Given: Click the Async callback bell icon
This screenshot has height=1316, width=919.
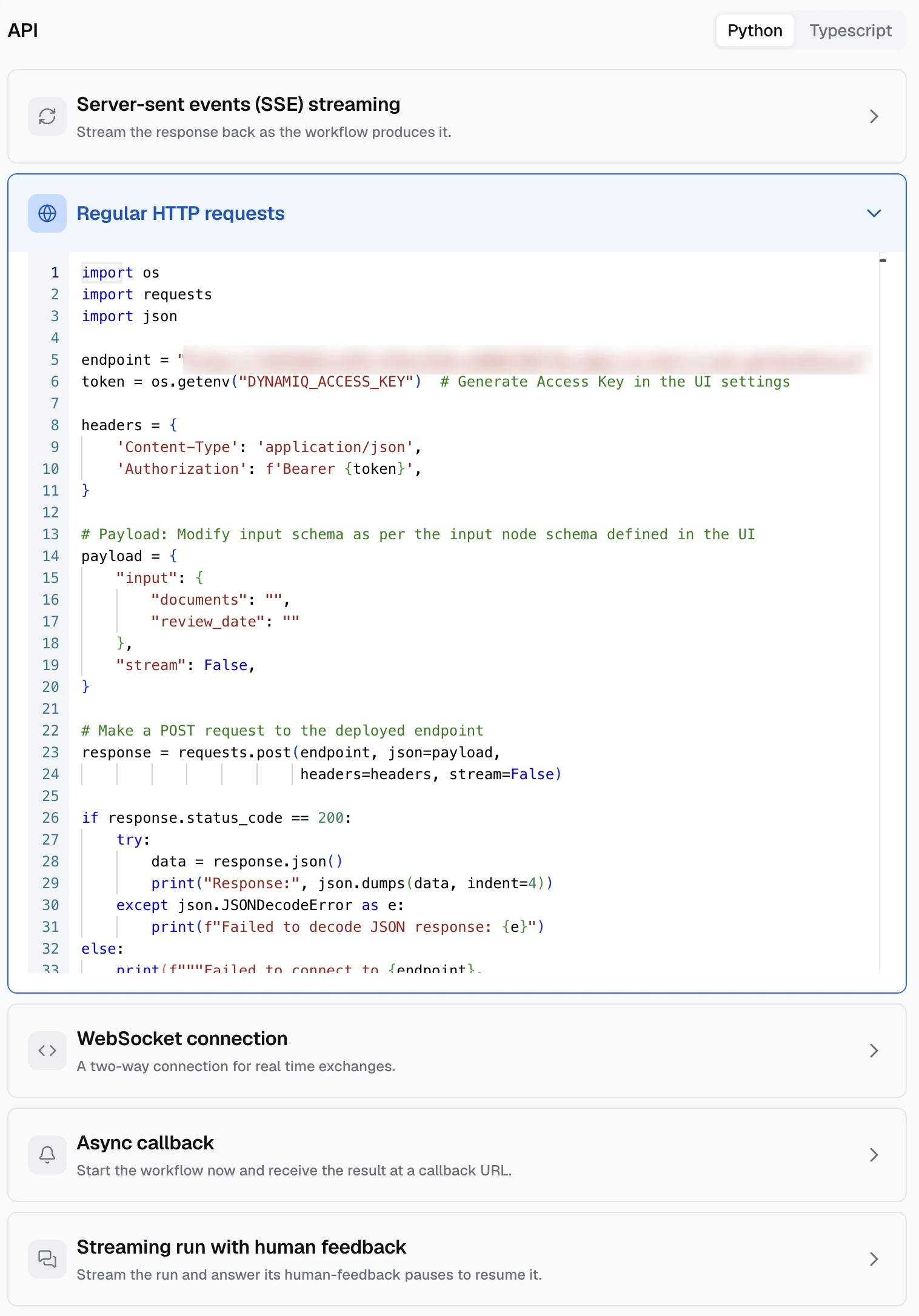Looking at the screenshot, I should 47,1155.
